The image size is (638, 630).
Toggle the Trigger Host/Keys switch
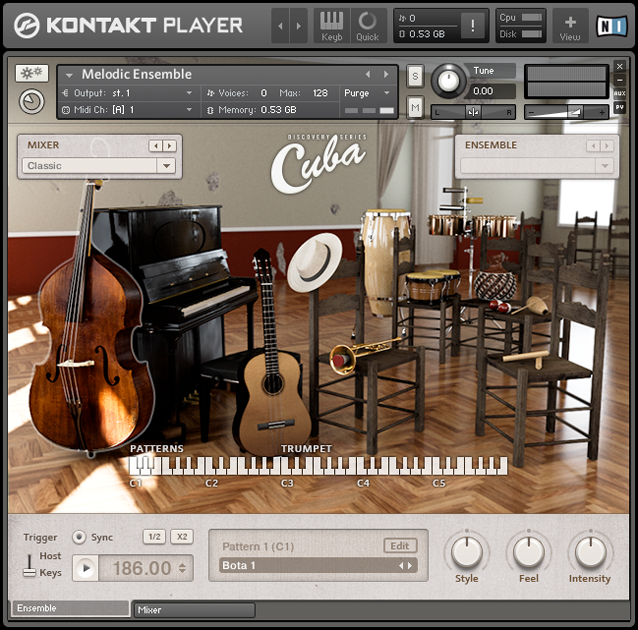point(29,565)
